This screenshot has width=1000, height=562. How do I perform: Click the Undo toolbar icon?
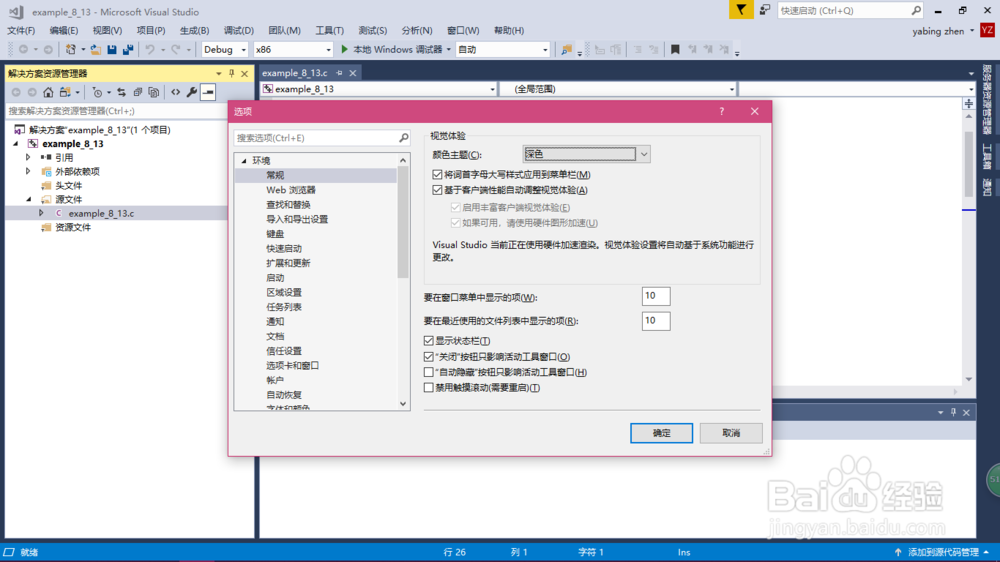click(150, 49)
